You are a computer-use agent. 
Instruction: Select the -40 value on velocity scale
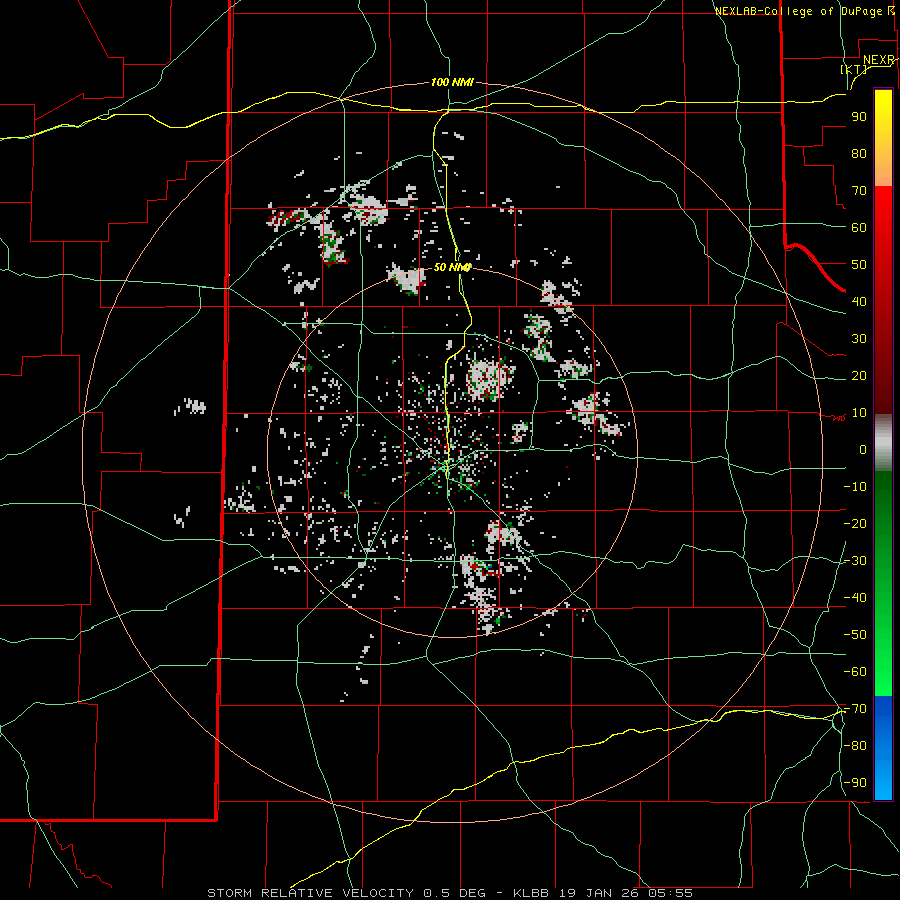[855, 598]
